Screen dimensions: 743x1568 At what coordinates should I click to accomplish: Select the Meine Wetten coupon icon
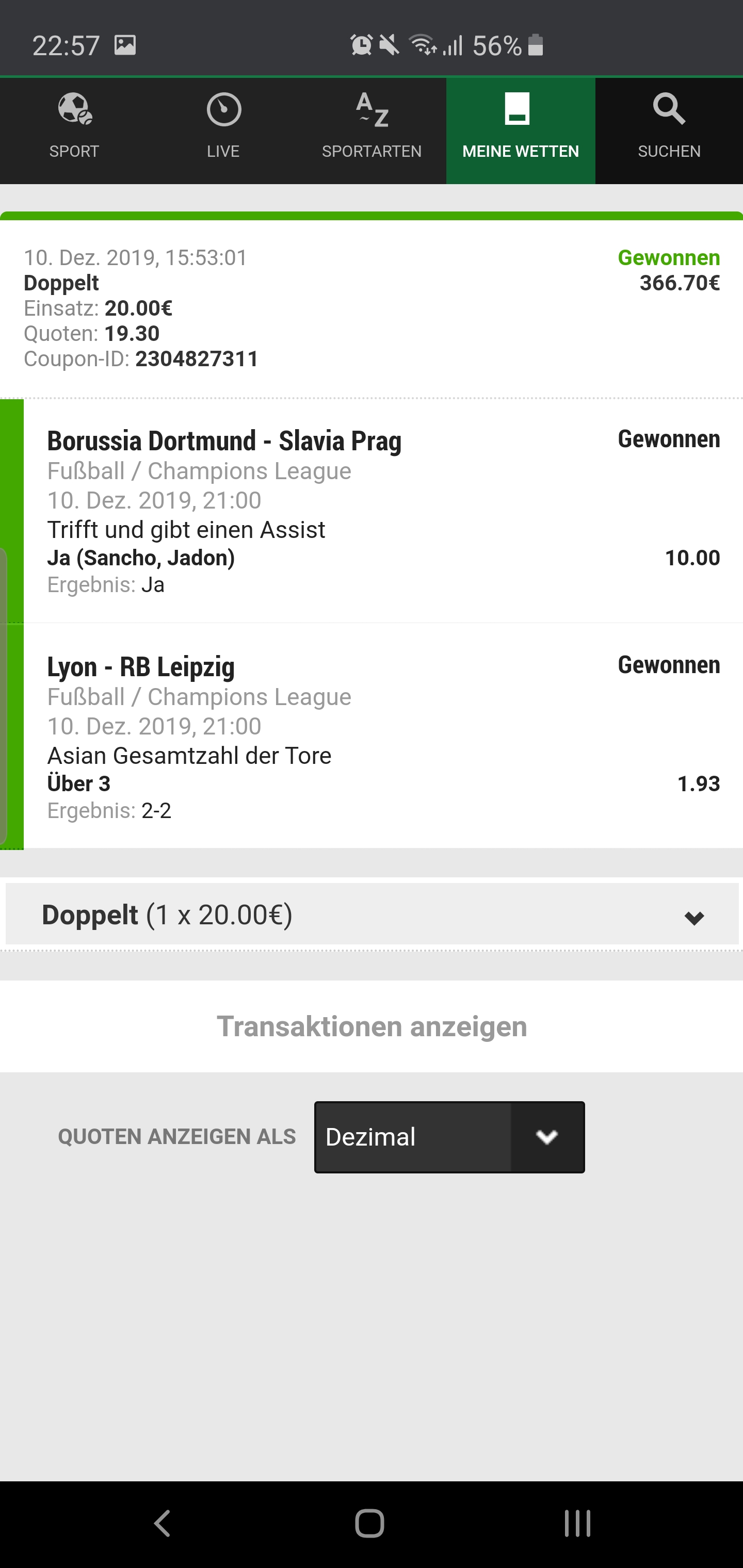(x=517, y=109)
